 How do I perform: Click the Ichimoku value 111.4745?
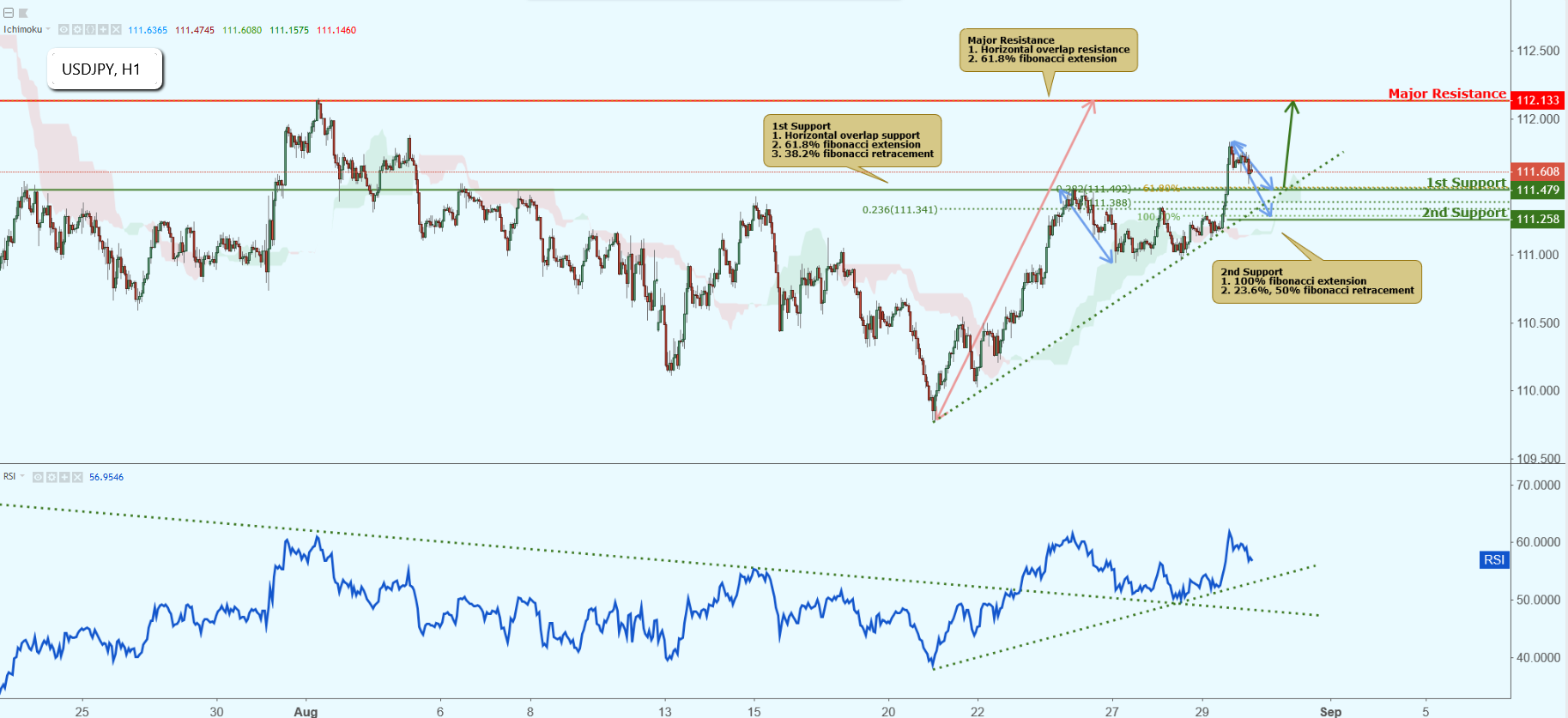195,30
